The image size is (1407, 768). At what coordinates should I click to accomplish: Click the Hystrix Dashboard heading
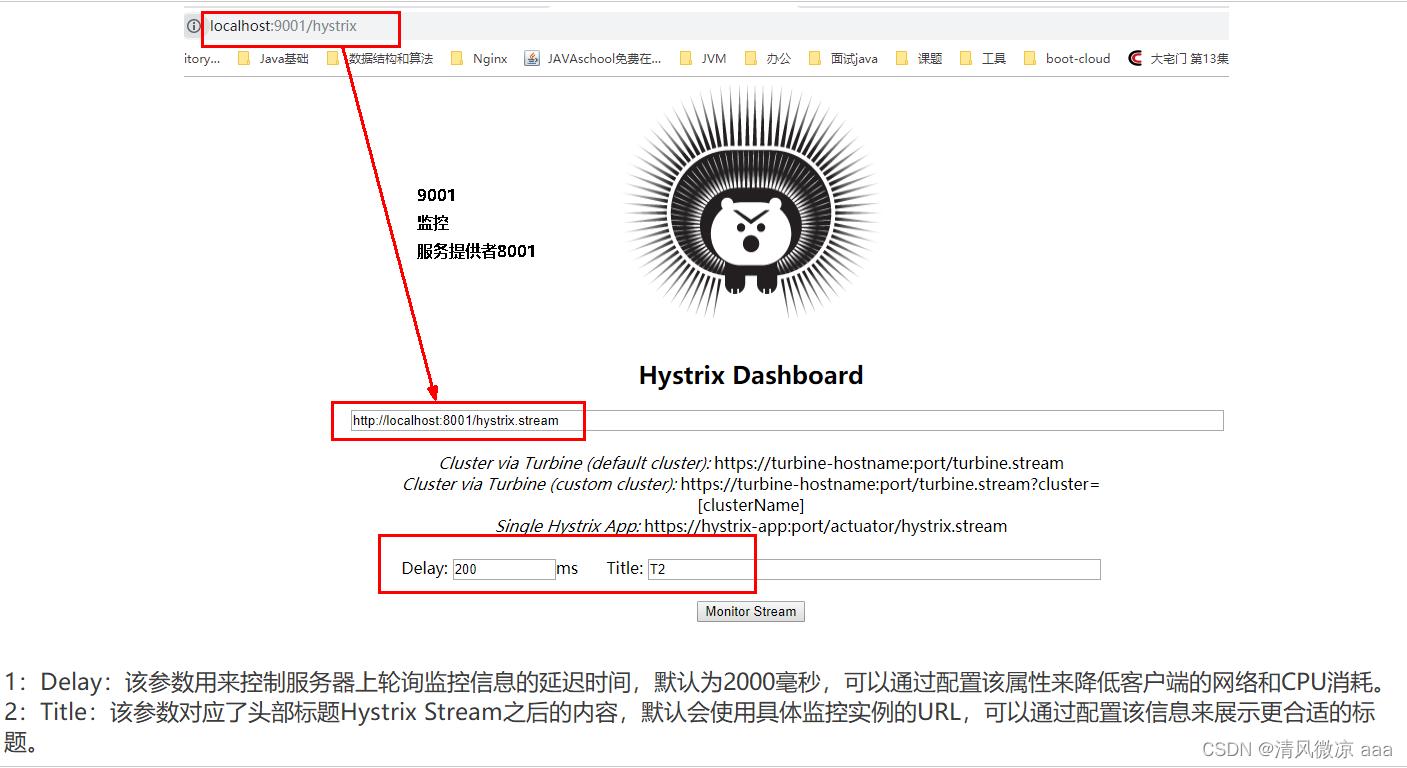(x=751, y=376)
